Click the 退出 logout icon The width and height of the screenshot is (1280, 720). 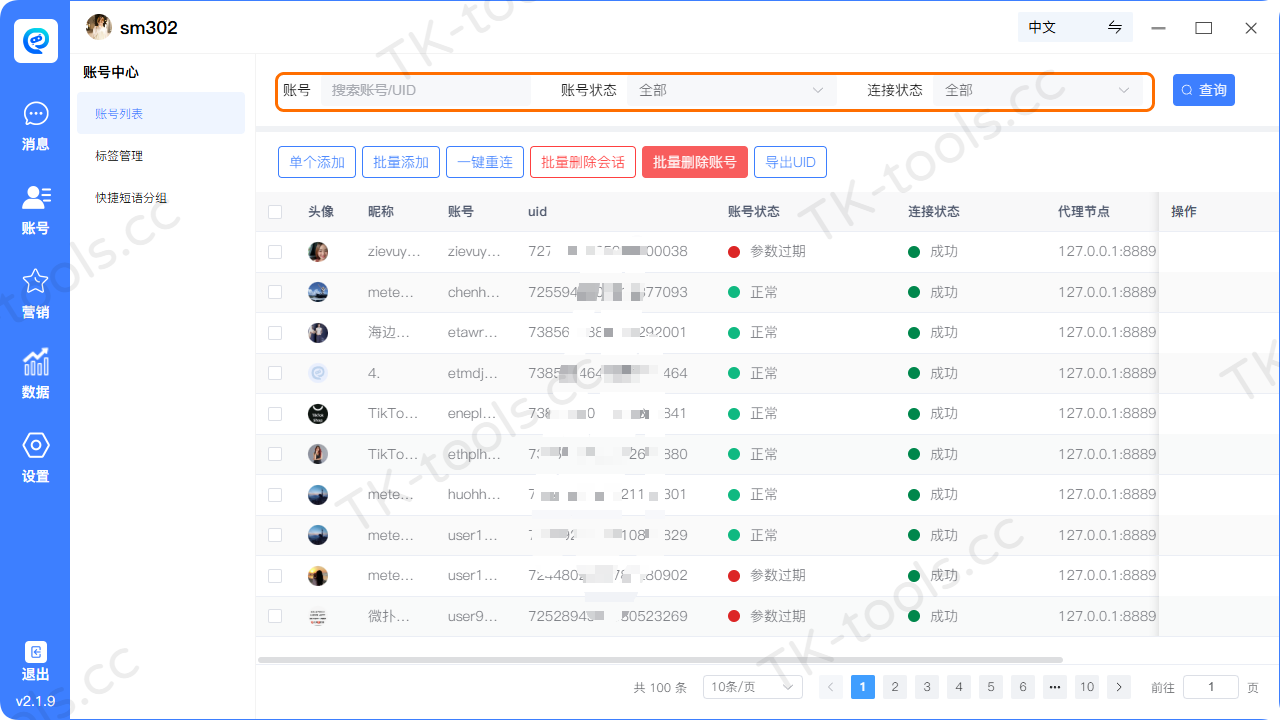35,652
